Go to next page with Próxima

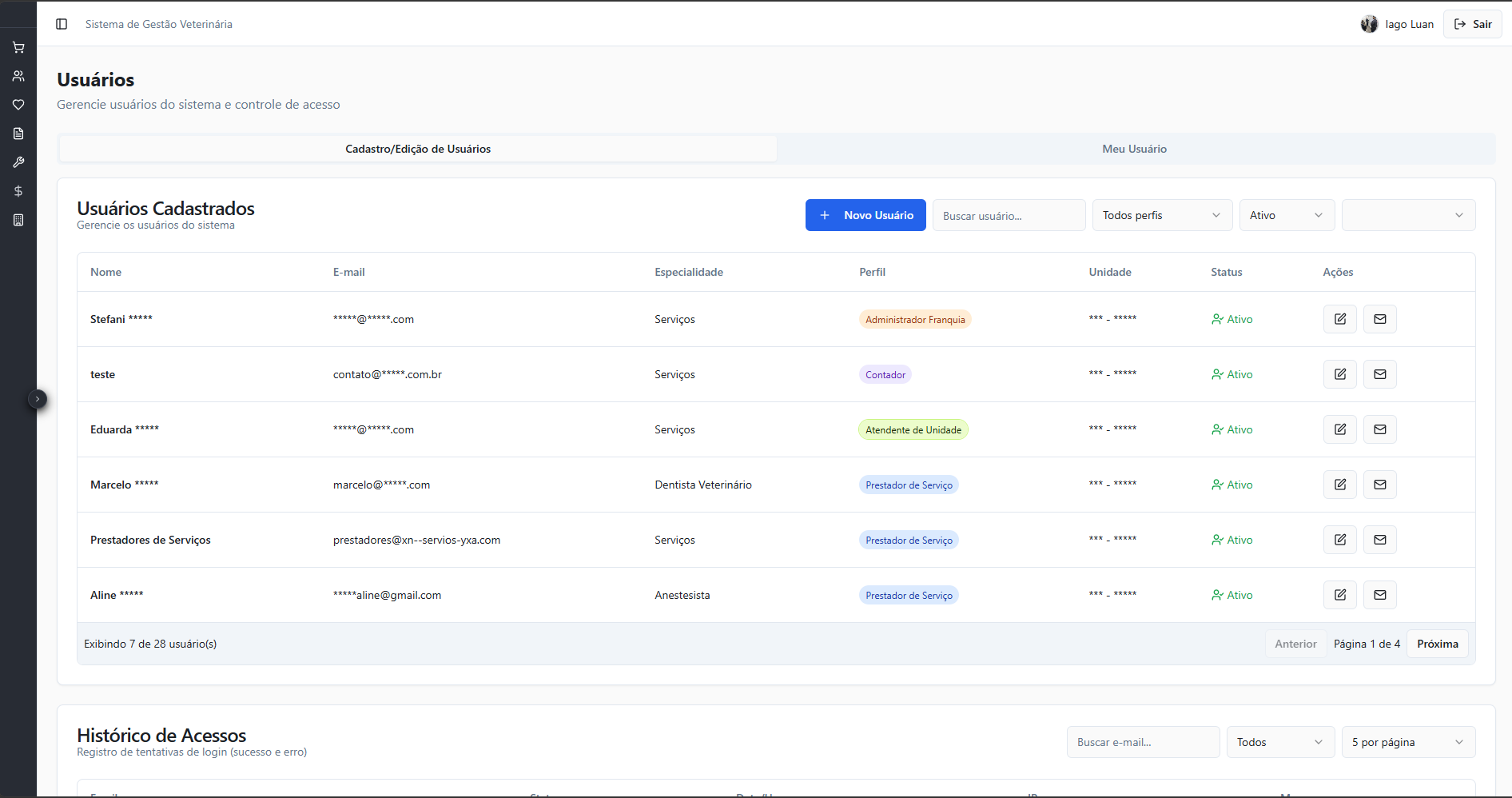1438,644
